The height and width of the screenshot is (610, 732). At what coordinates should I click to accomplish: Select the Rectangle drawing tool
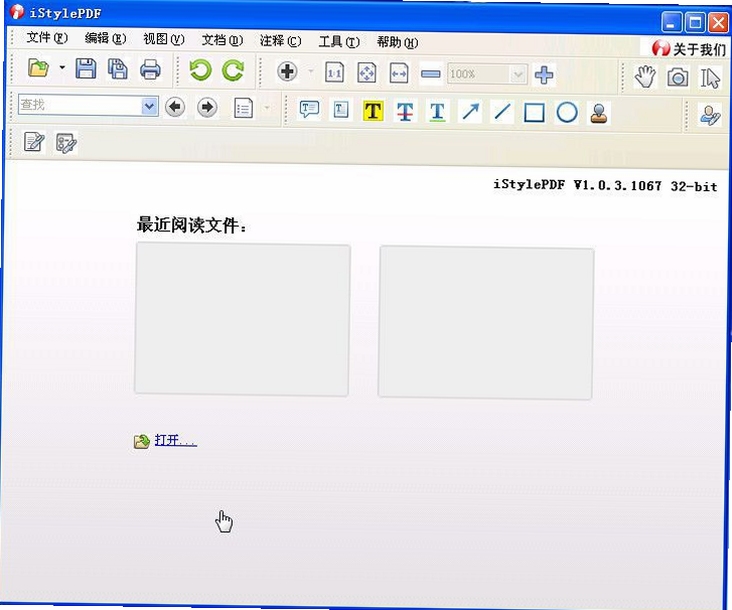pos(534,113)
